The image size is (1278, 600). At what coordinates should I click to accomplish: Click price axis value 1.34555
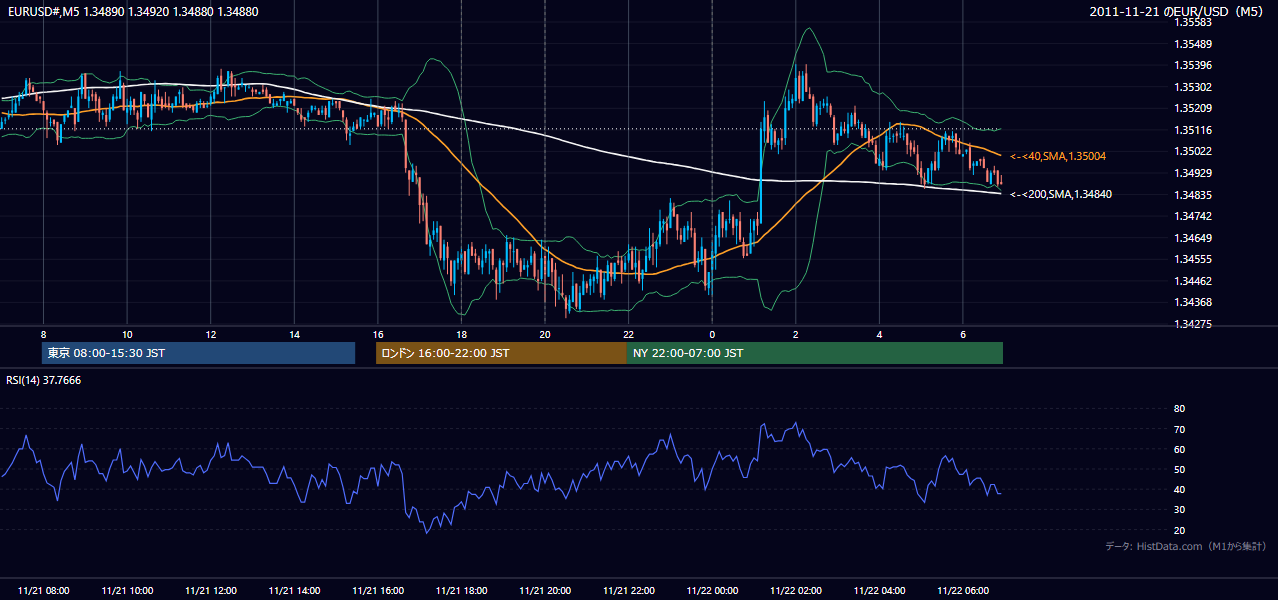click(1193, 259)
